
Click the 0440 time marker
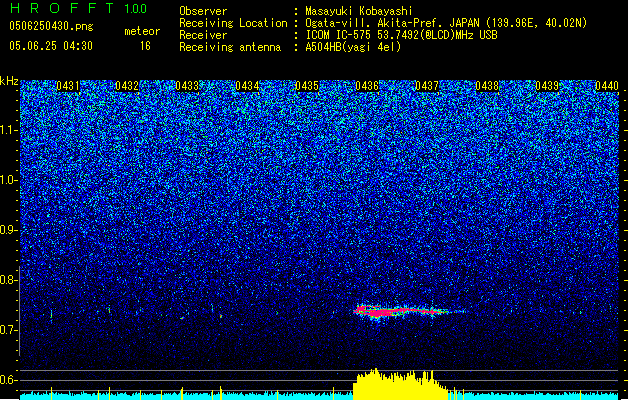click(x=607, y=86)
